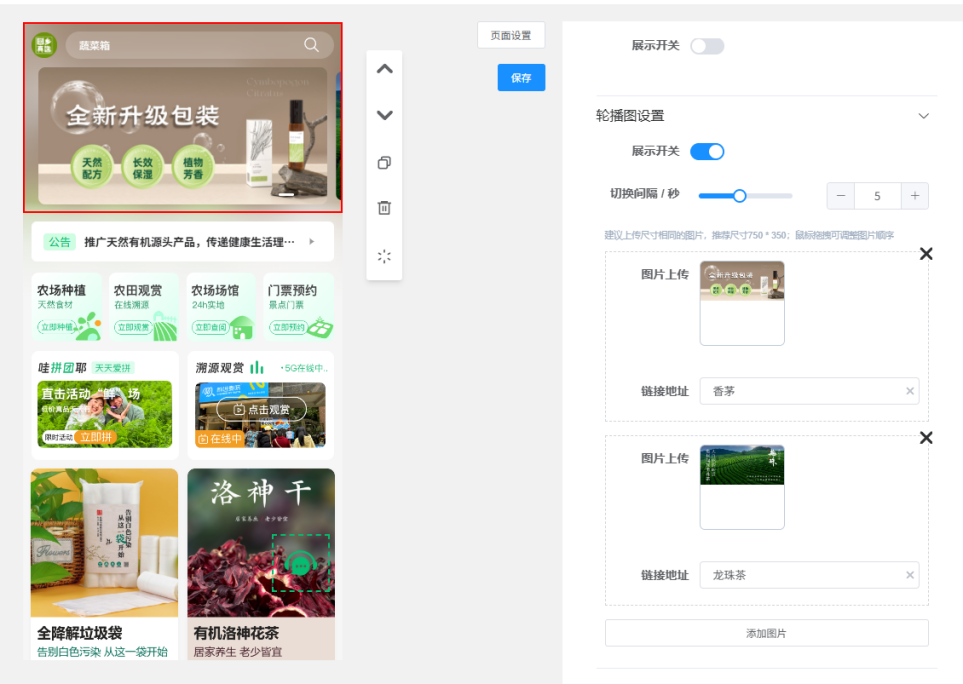963x684 pixels.
Task: Click the 添加图片 add image button
Action: coord(766,632)
